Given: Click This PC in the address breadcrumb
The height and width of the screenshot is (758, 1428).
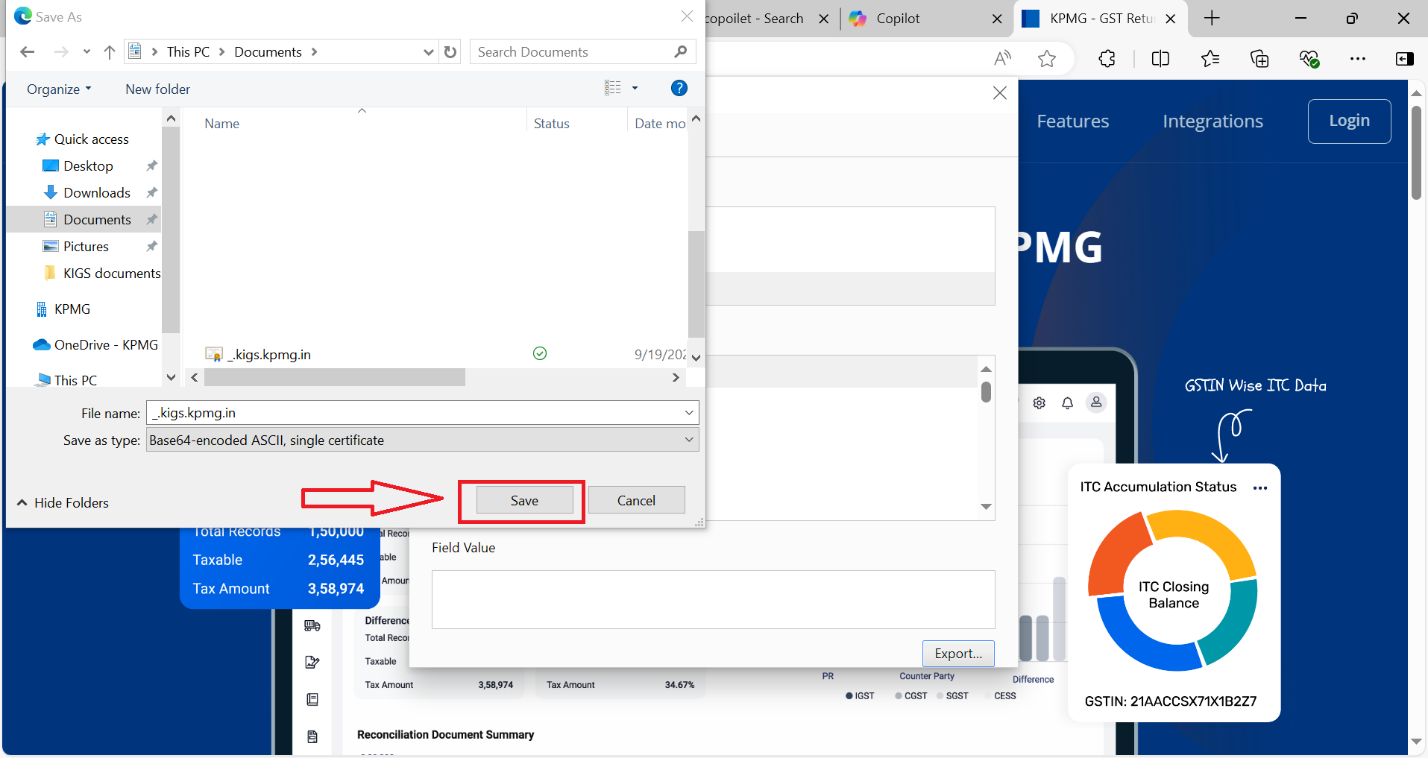Looking at the screenshot, I should tap(188, 52).
